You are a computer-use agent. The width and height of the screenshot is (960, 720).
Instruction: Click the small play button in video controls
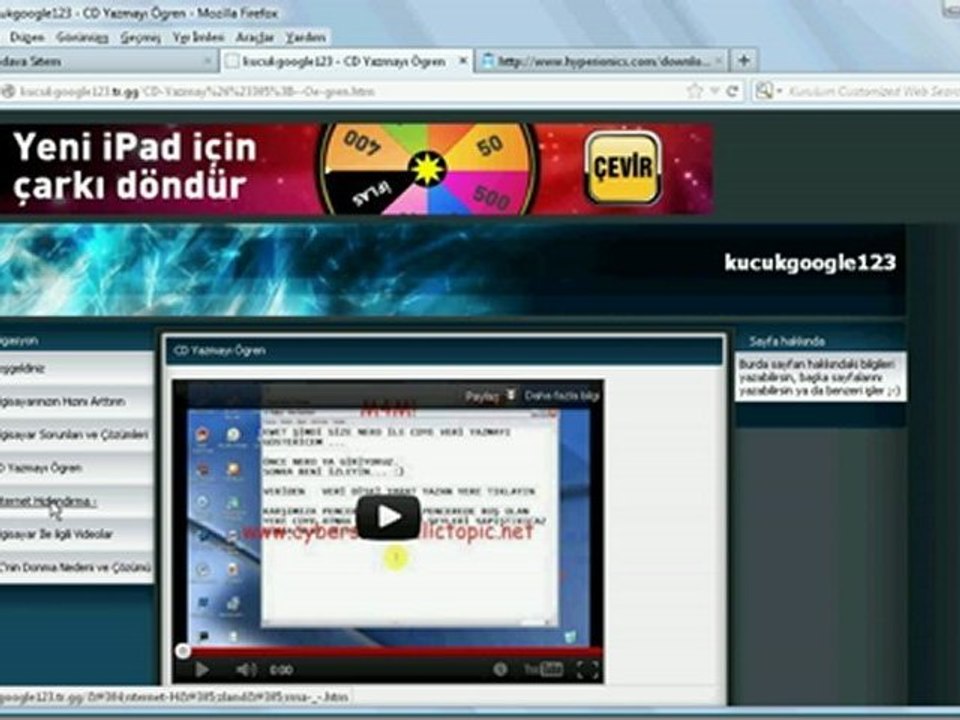pyautogui.click(x=201, y=670)
